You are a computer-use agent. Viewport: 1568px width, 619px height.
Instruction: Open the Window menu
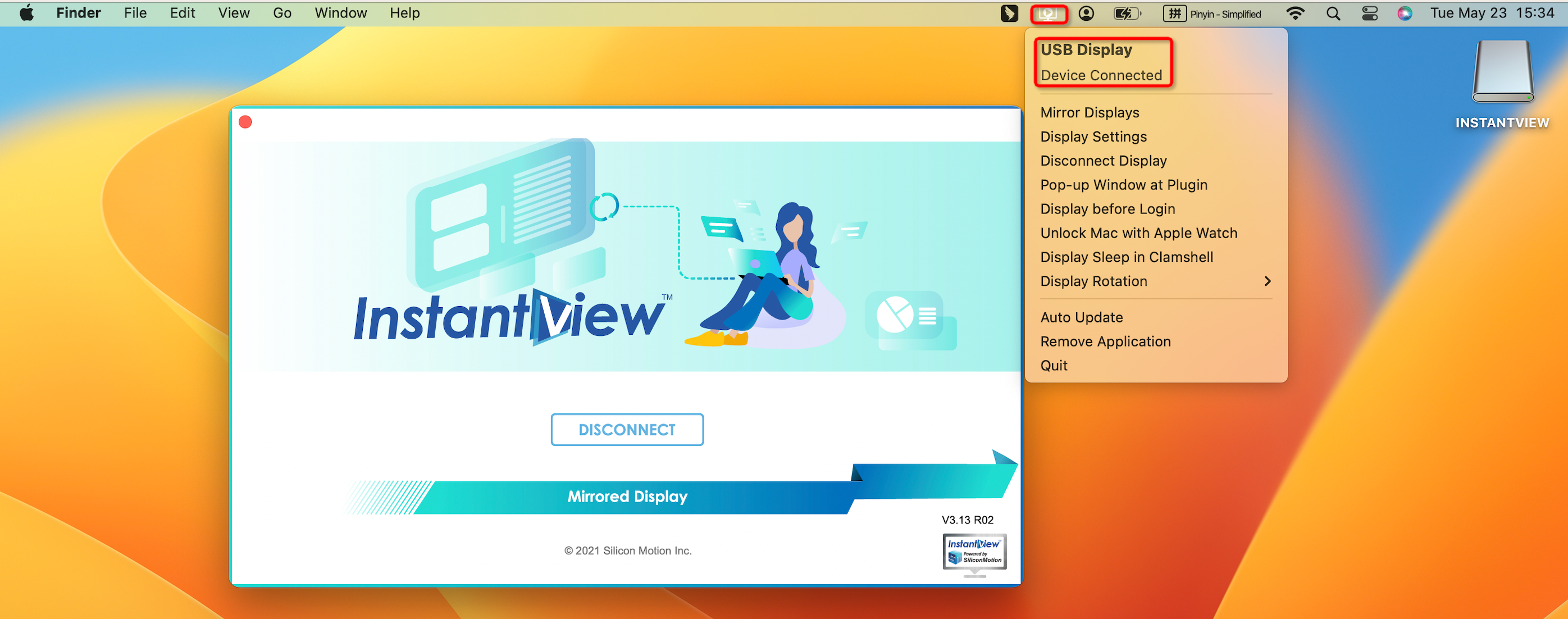pos(341,13)
